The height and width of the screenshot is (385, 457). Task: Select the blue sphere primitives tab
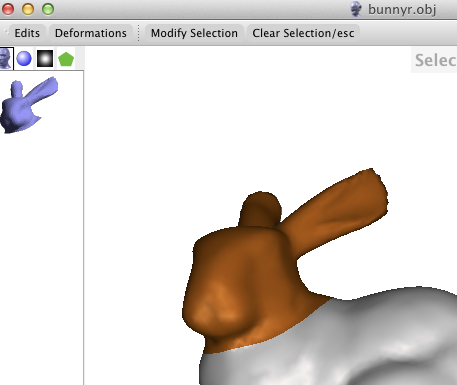(24, 59)
